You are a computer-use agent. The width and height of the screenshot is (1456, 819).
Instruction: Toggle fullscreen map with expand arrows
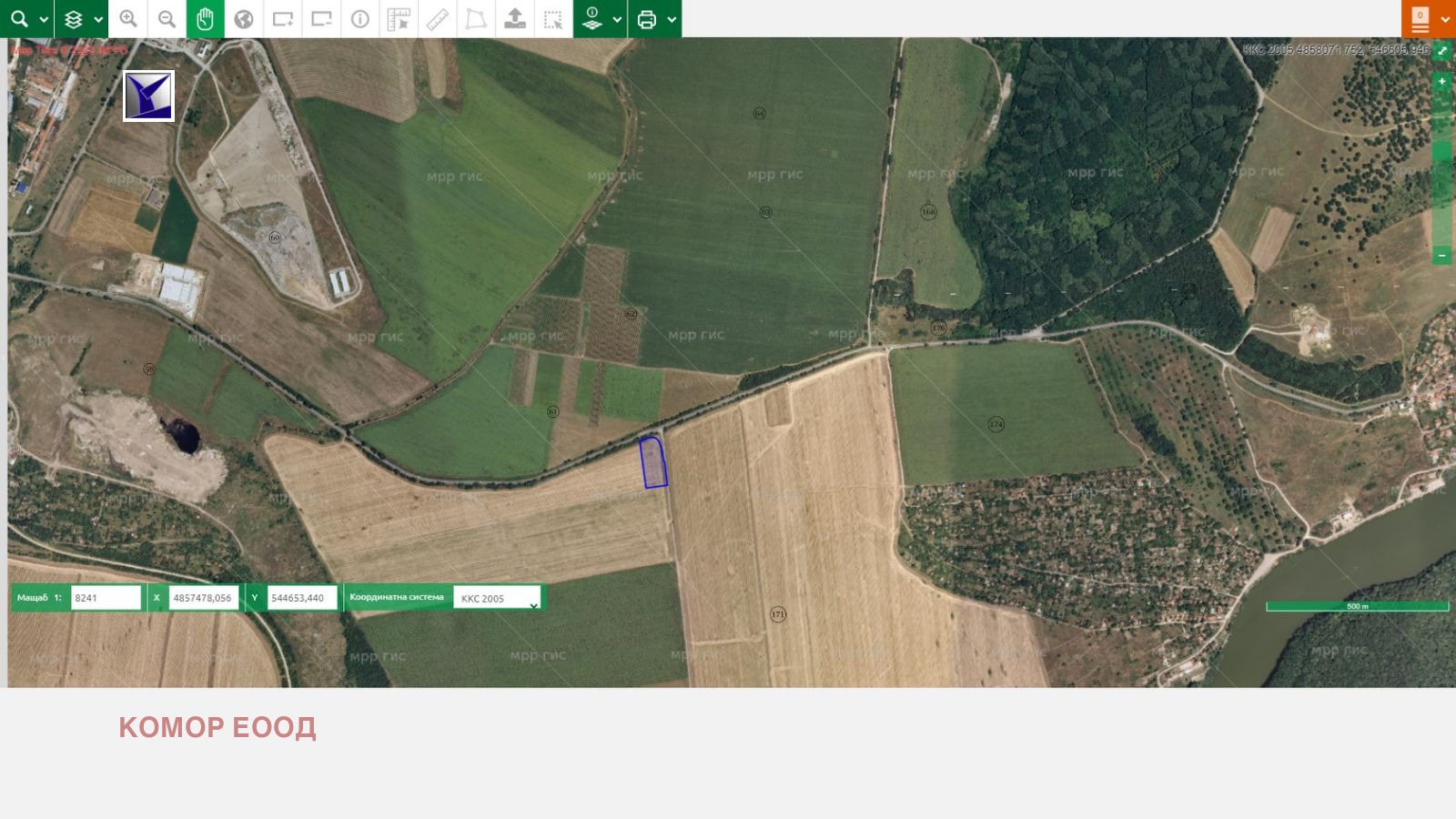tap(1442, 51)
